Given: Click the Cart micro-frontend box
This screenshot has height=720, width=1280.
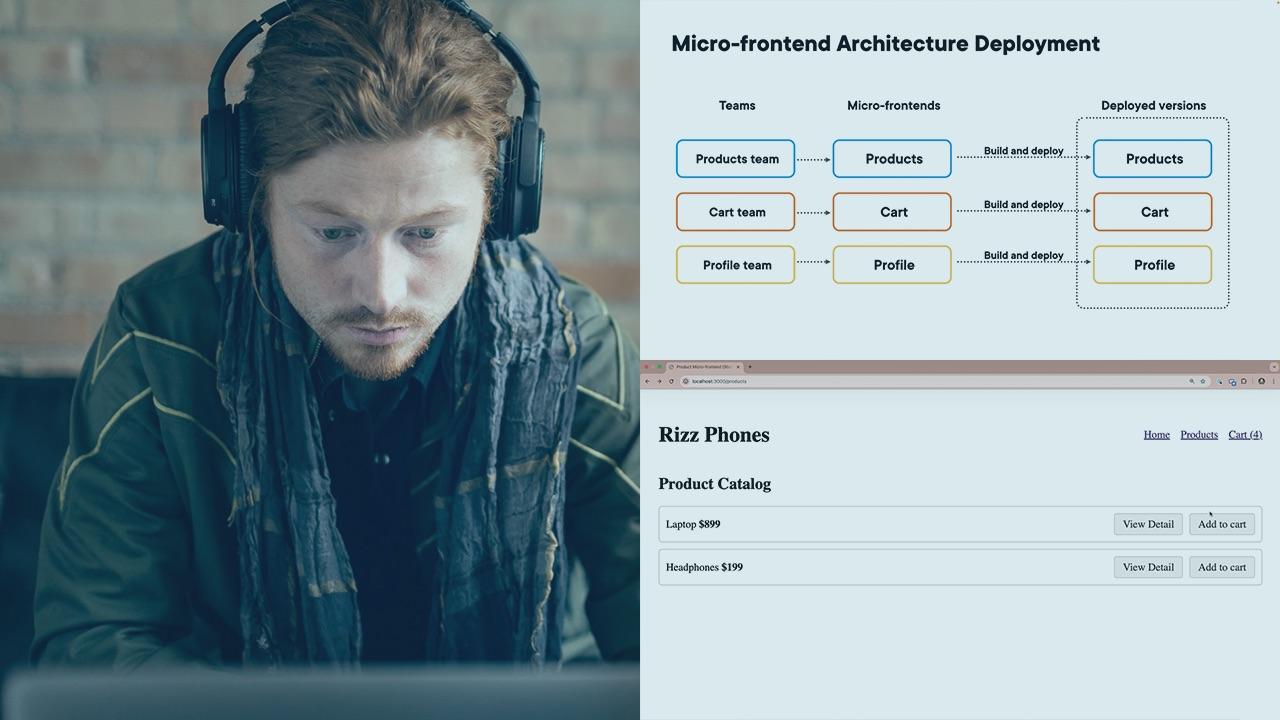Looking at the screenshot, I should point(891,211).
